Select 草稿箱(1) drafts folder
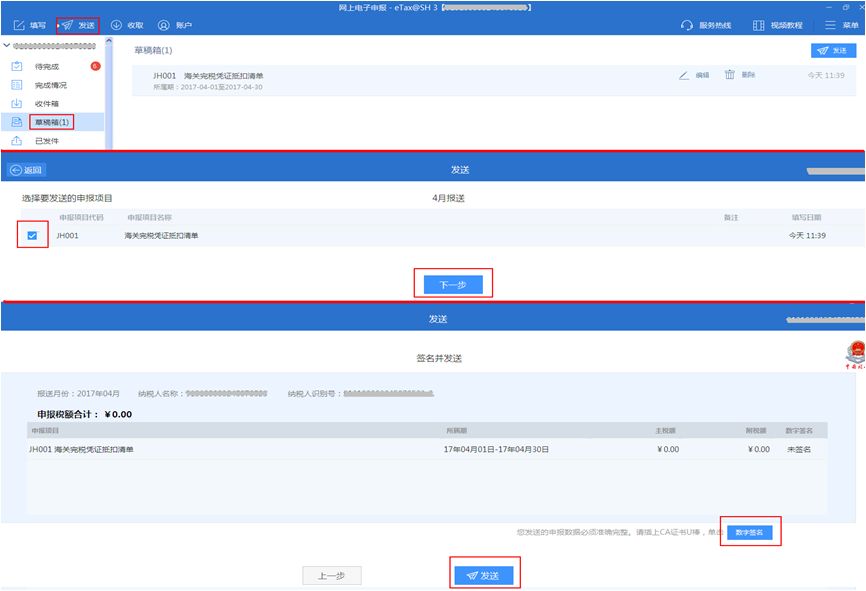The image size is (866, 591). click(x=51, y=122)
